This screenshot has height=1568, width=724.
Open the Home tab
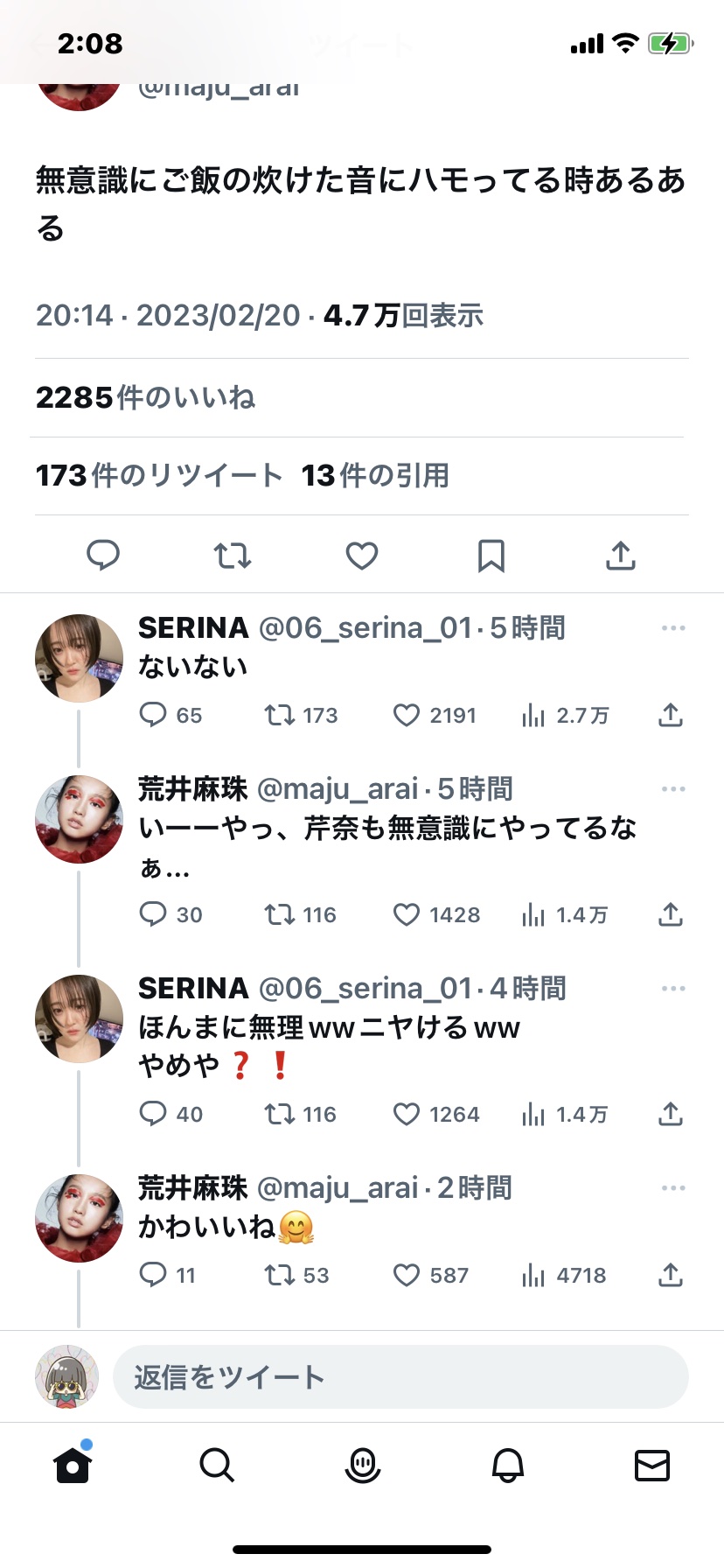[73, 1466]
